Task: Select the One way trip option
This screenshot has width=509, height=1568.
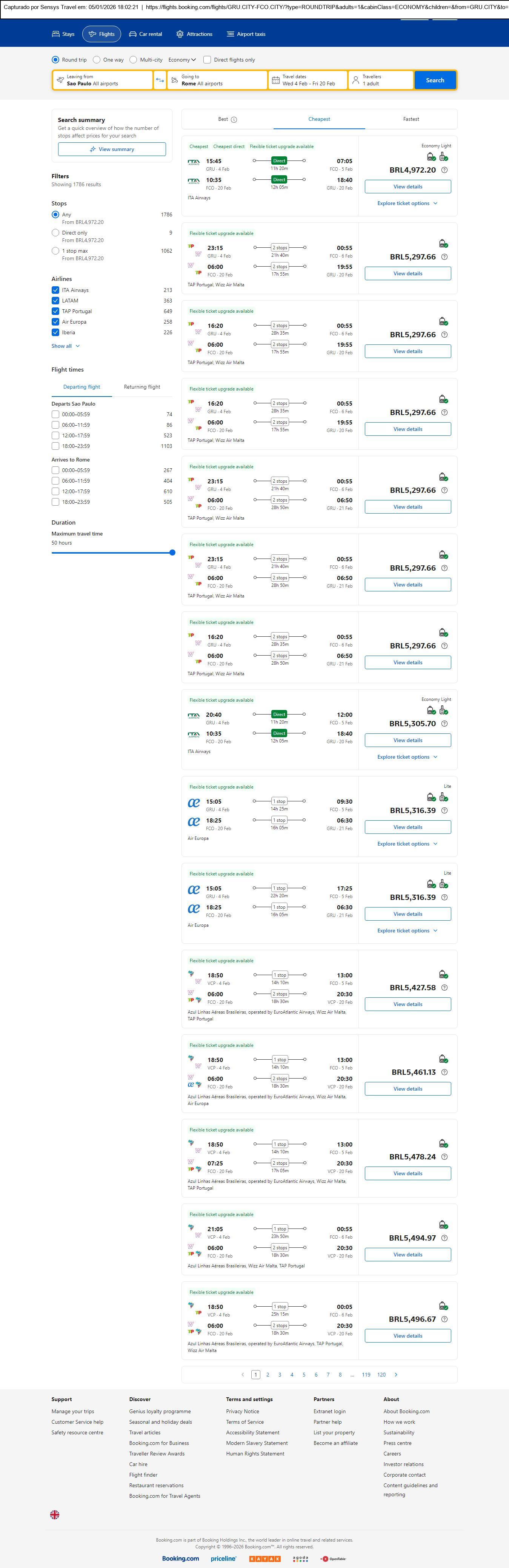Action: click(x=97, y=60)
